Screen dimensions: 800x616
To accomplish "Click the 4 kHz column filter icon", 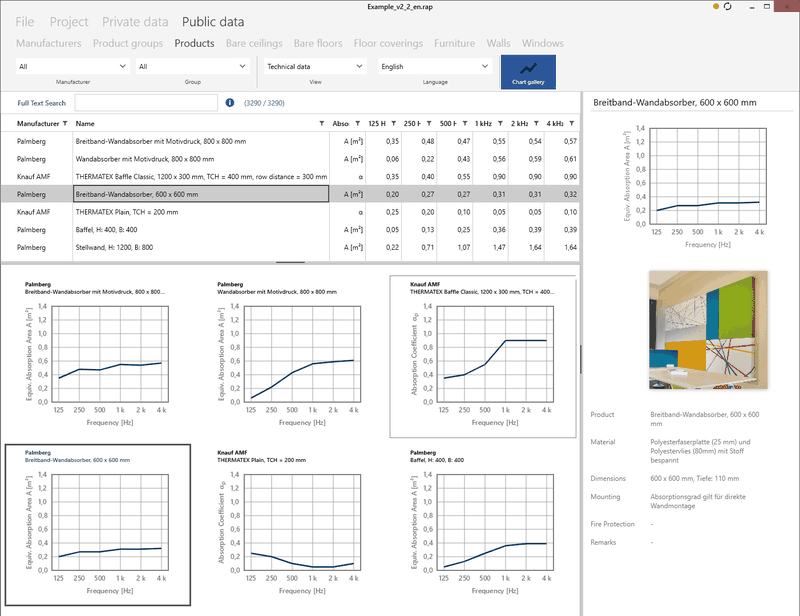I will (x=572, y=123).
